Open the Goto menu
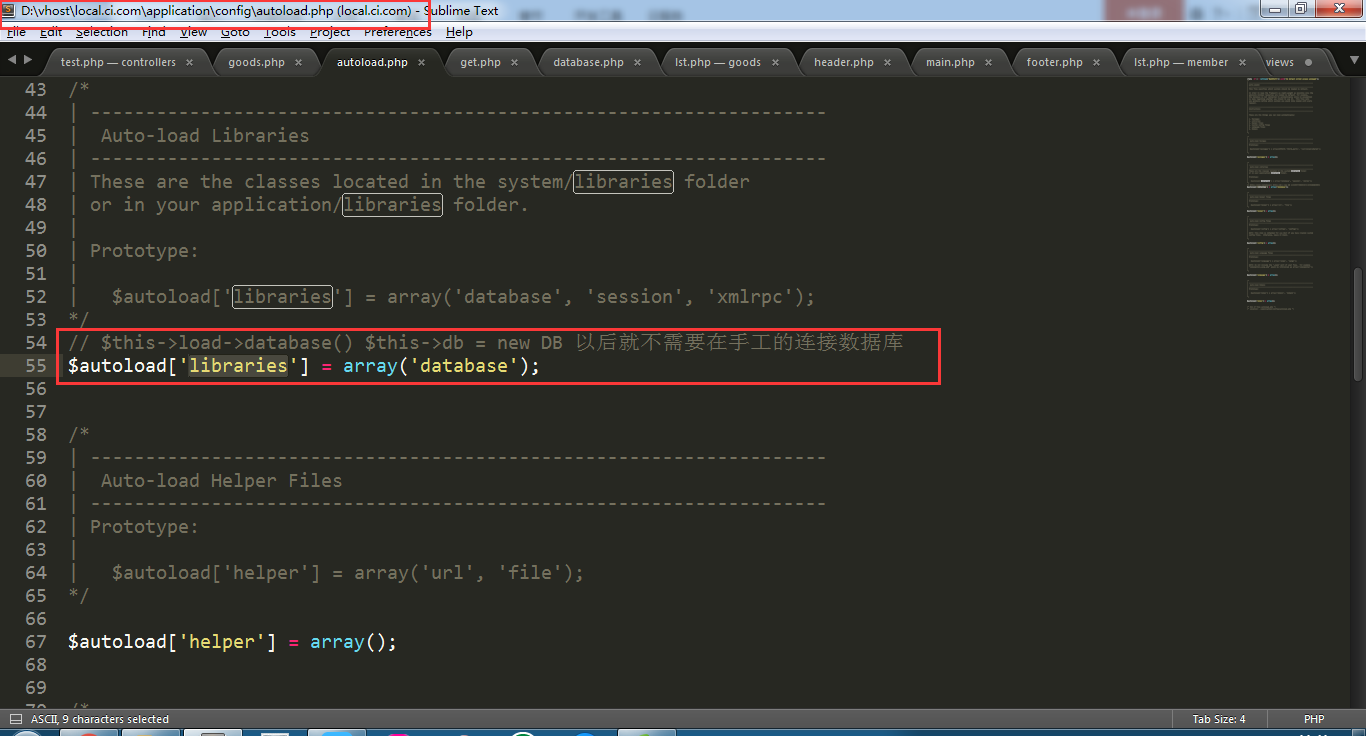The height and width of the screenshot is (736, 1366). [235, 32]
